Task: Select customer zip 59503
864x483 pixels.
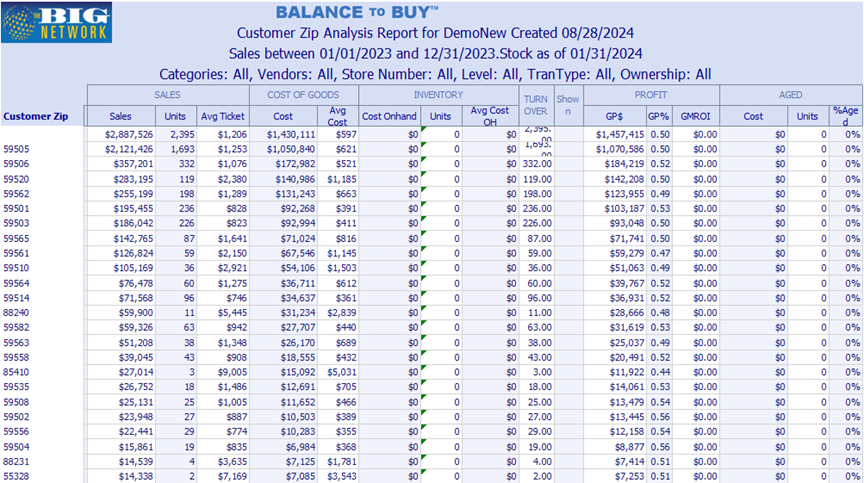Action: coord(17,224)
